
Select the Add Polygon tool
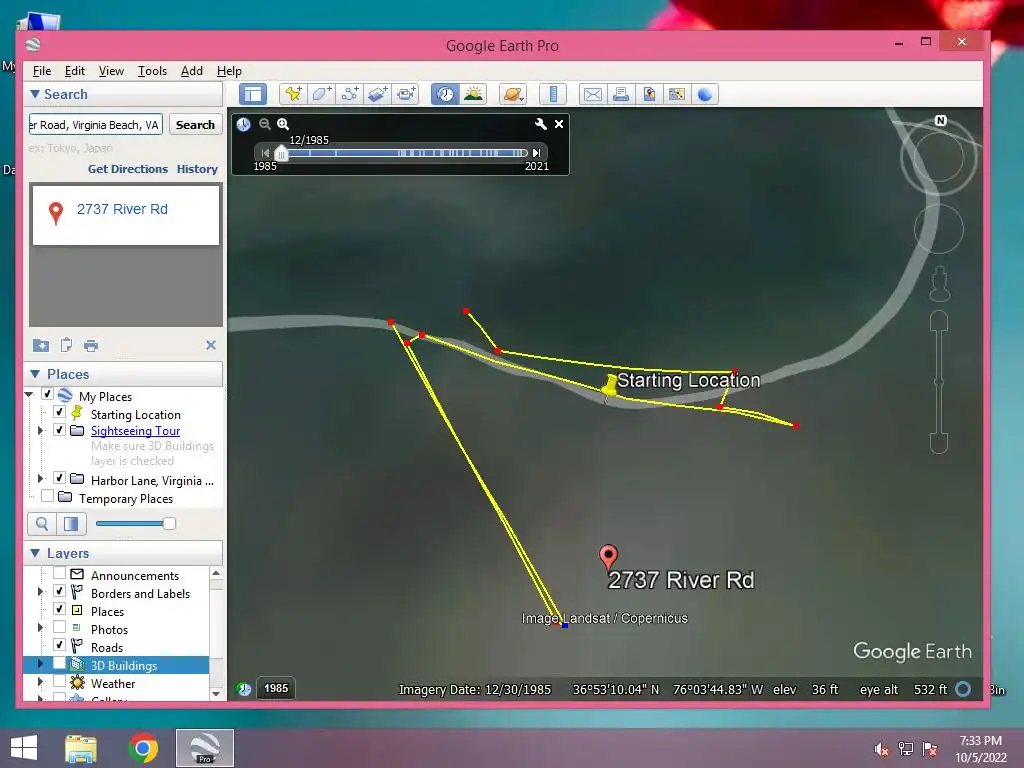(x=321, y=94)
